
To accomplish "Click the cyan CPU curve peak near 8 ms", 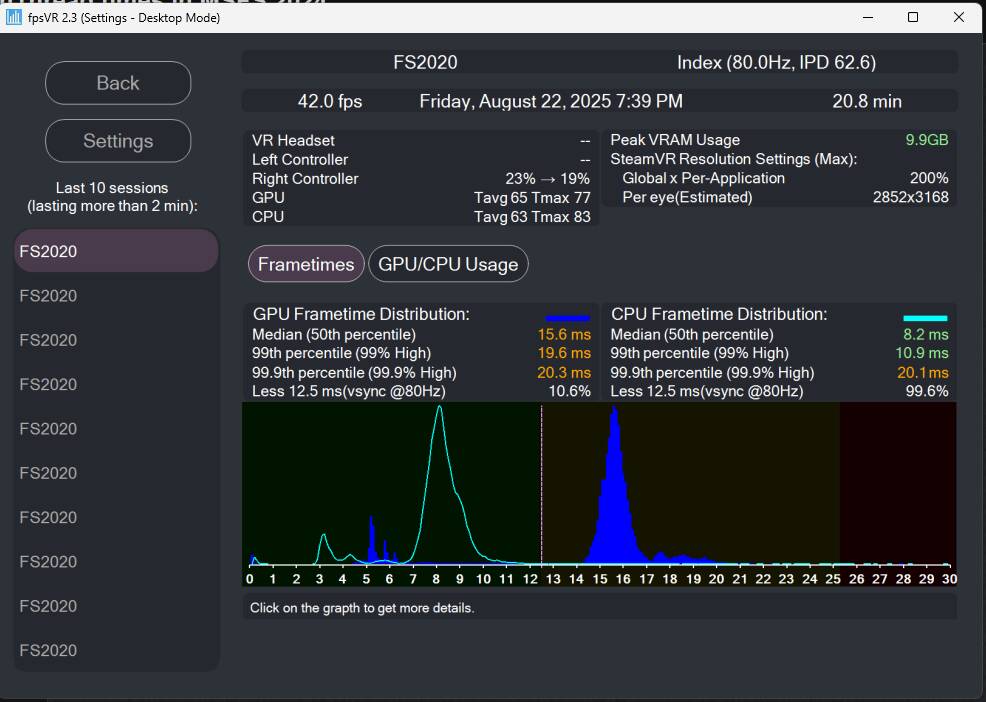I will [440, 409].
